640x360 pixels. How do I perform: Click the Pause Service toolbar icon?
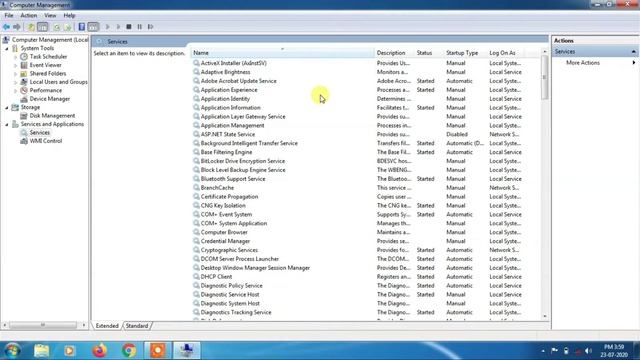[x=140, y=27]
